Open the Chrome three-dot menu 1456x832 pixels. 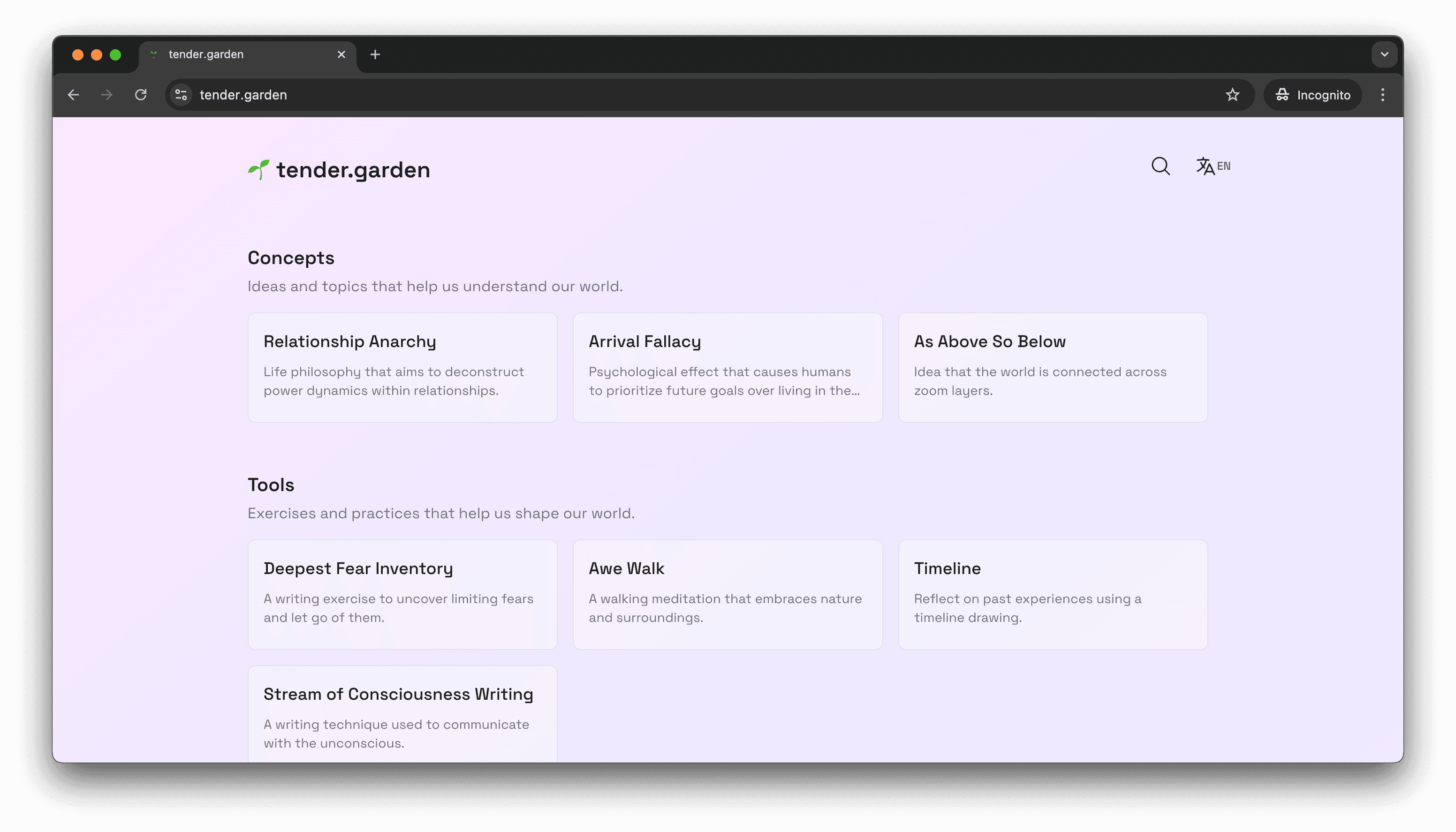click(x=1382, y=95)
